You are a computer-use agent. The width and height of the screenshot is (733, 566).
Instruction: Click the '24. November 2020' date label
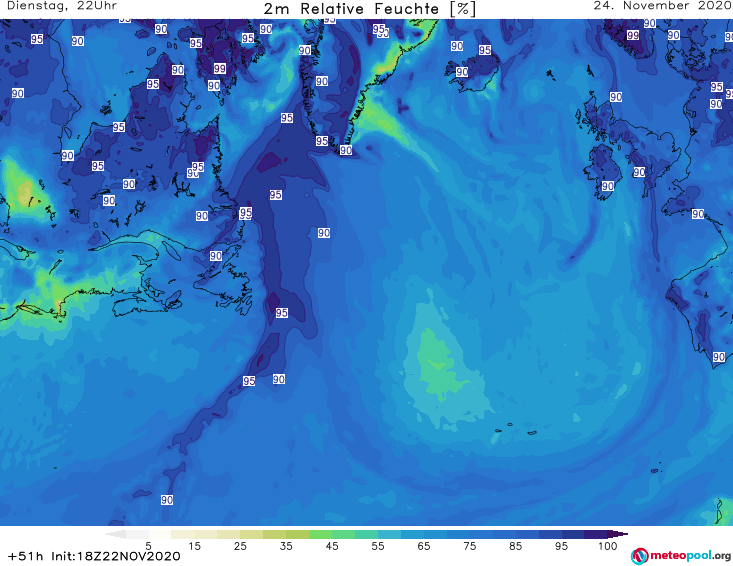click(662, 6)
